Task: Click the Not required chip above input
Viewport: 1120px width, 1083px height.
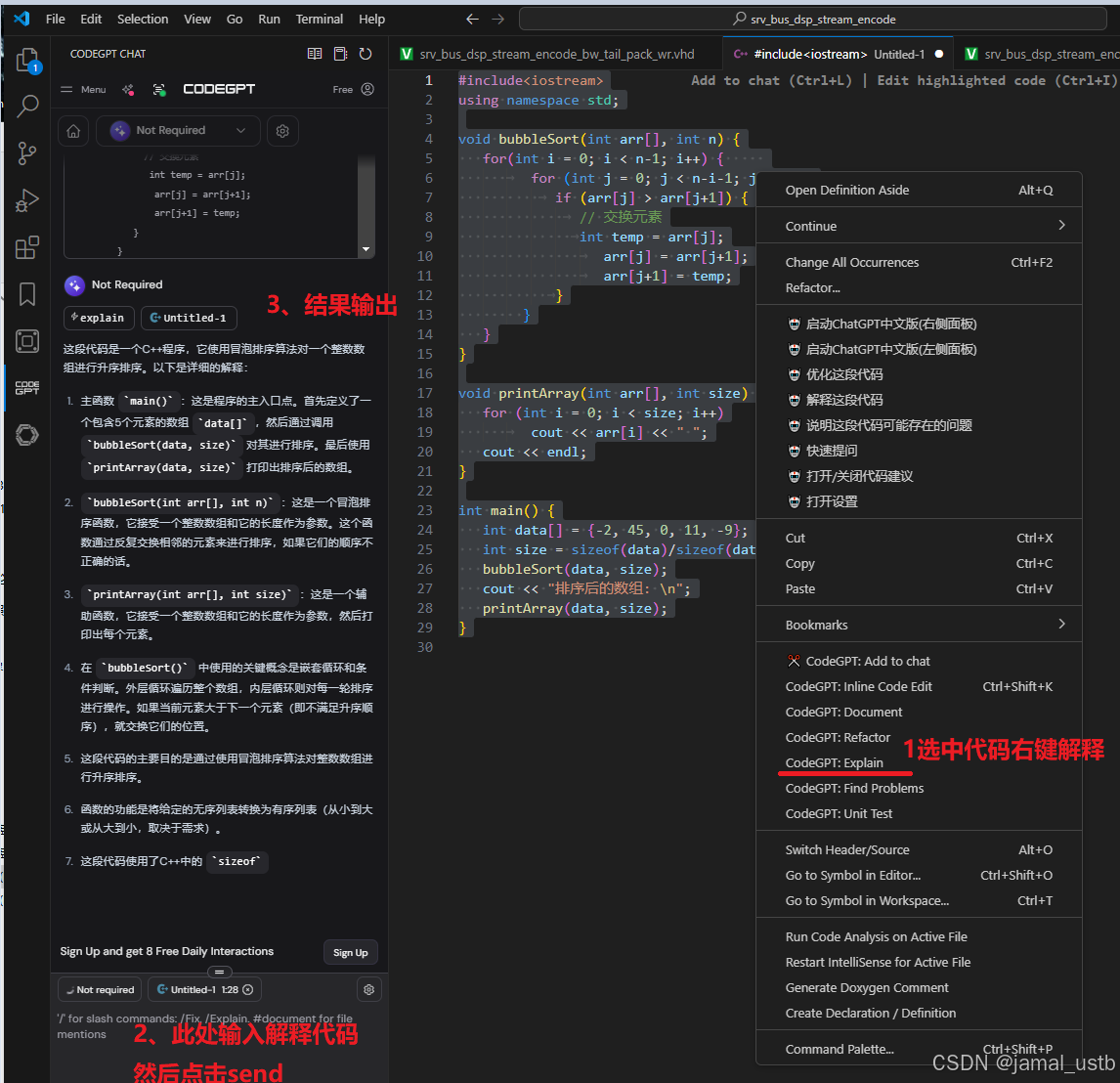Action: coord(100,989)
